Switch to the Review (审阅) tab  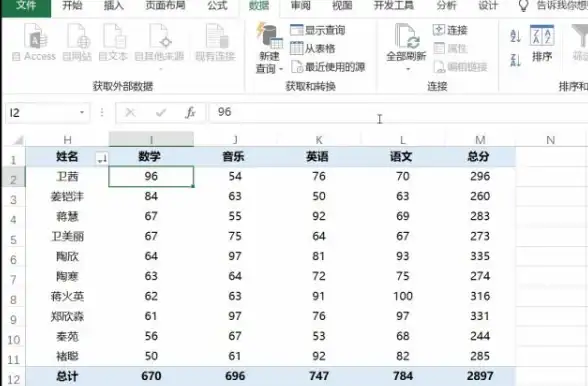tap(301, 5)
